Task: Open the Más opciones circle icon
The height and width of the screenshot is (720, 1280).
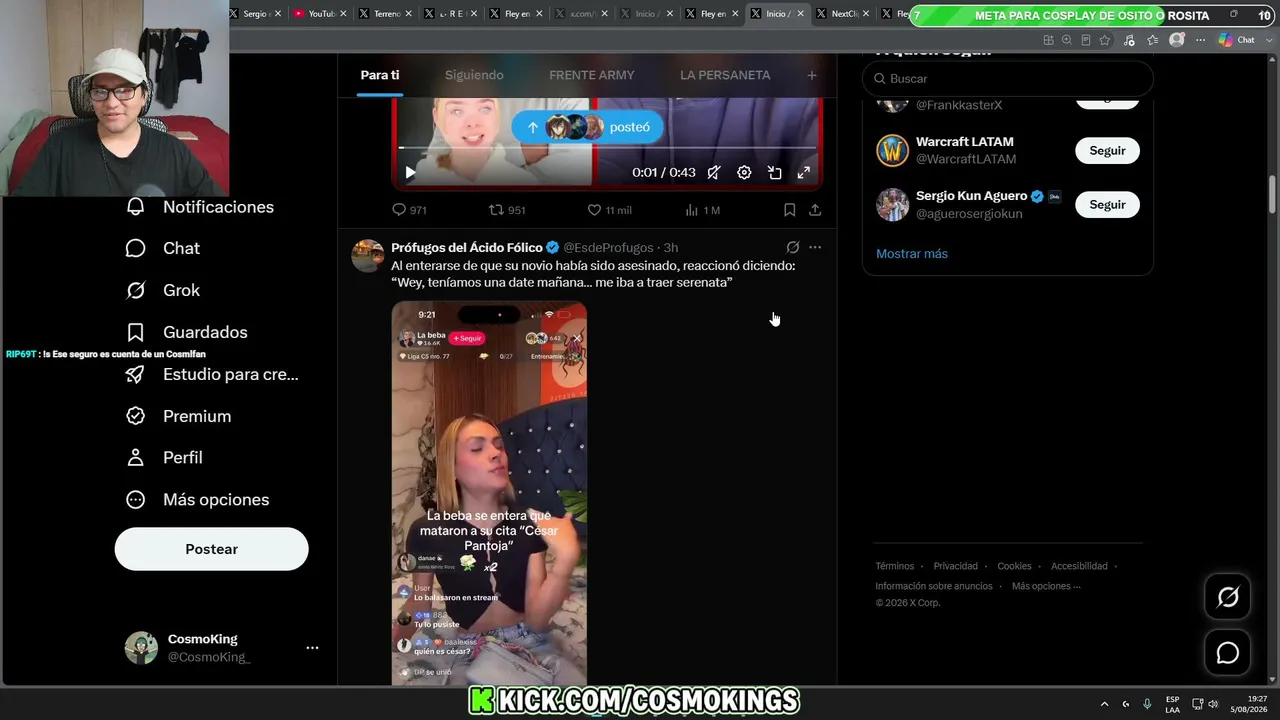Action: click(136, 499)
